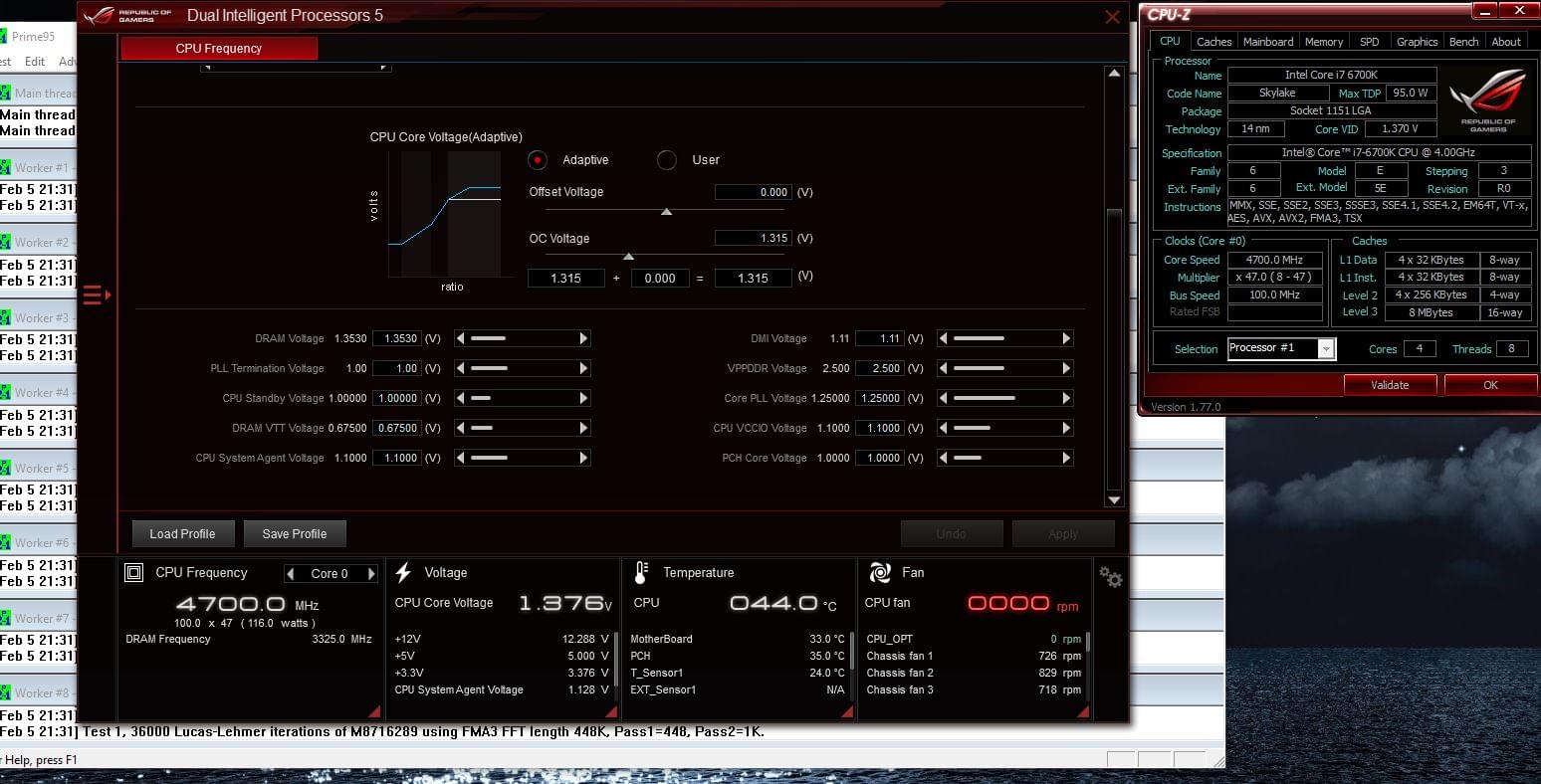Screen dimensions: 1541x784
Task: Click the Validate button in CPU-Z
Action: pos(1390,385)
